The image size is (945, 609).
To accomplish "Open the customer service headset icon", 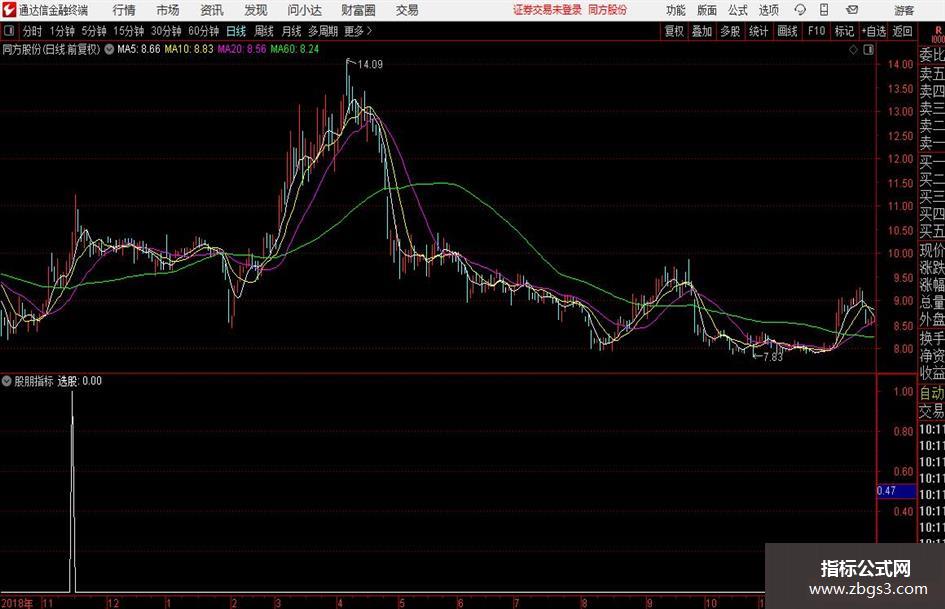I will coord(800,10).
